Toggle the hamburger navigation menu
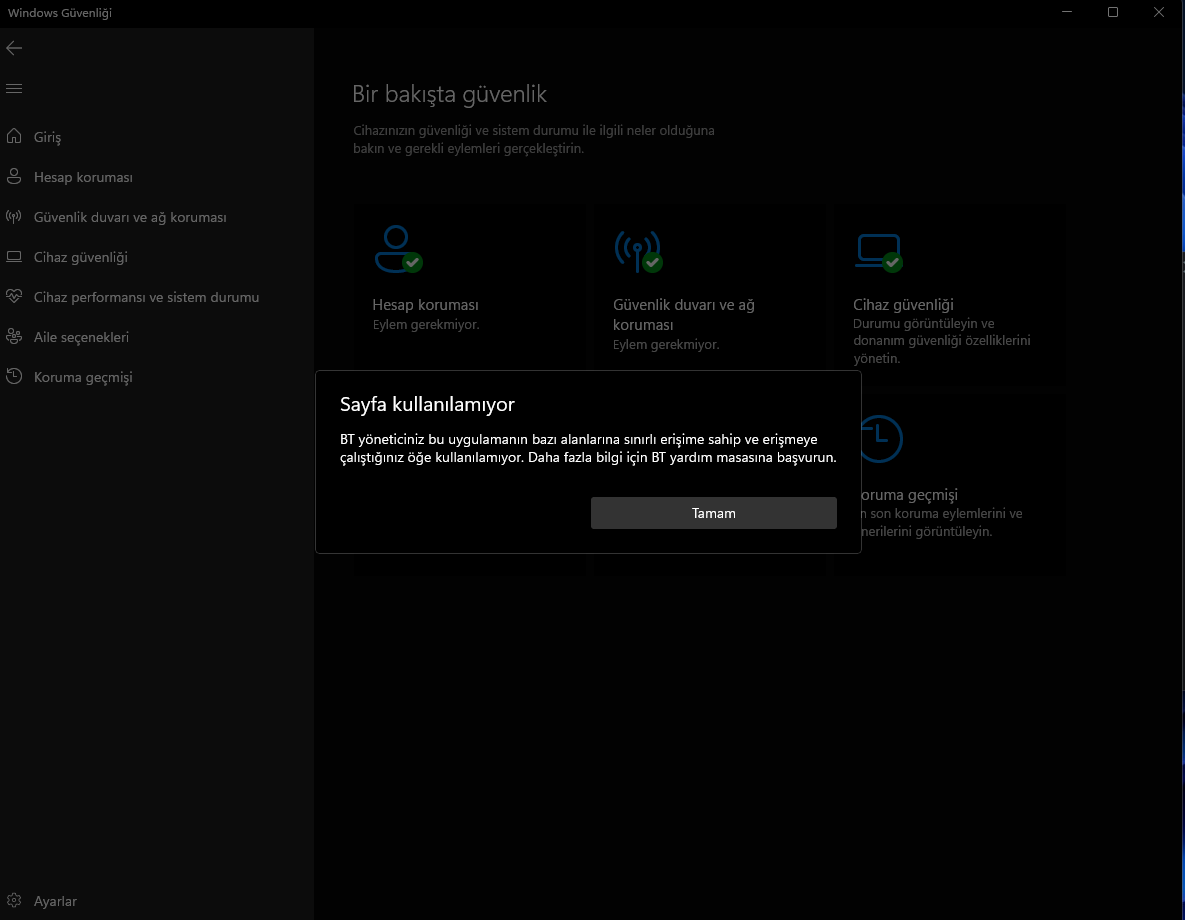This screenshot has height=920, width=1185. click(x=14, y=88)
